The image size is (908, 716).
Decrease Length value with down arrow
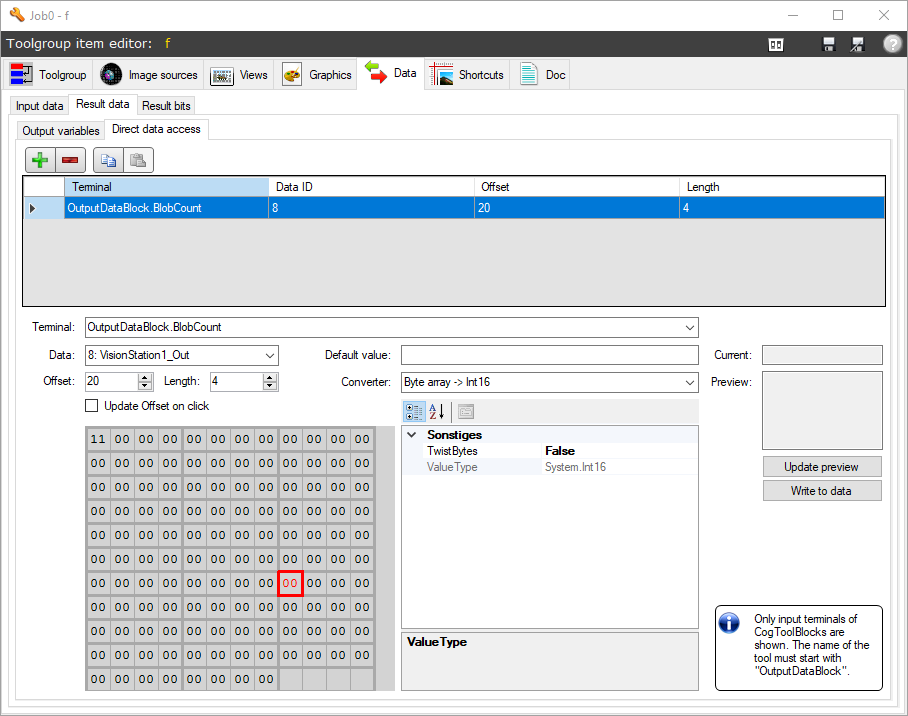[269, 385]
